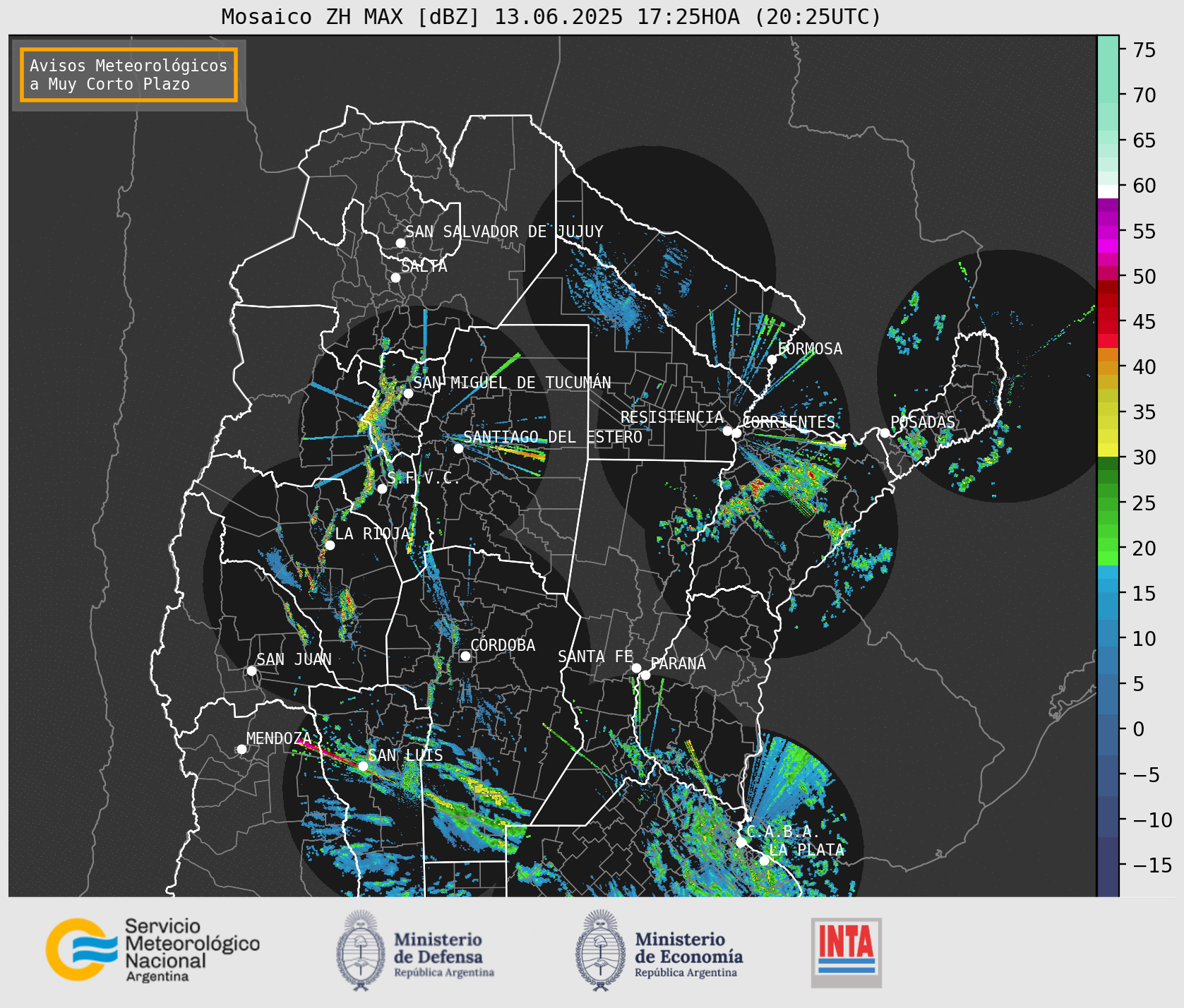
Task: Select the La Plata city marker
Action: click(x=764, y=860)
